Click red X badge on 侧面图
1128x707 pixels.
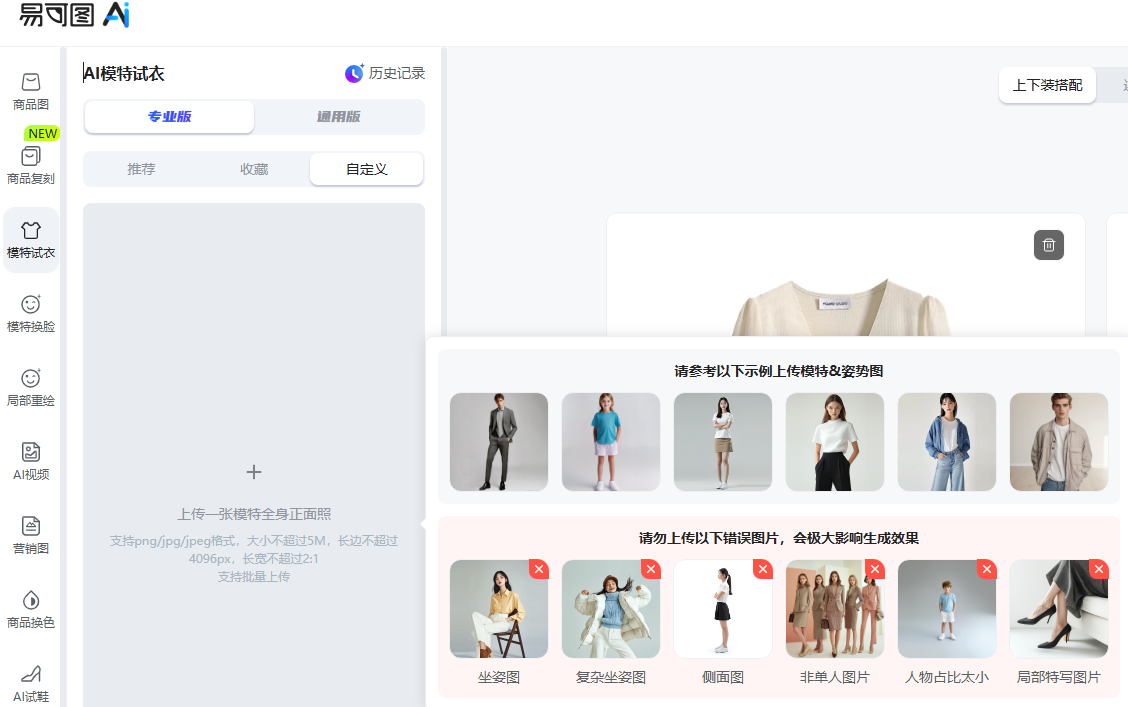click(x=763, y=569)
